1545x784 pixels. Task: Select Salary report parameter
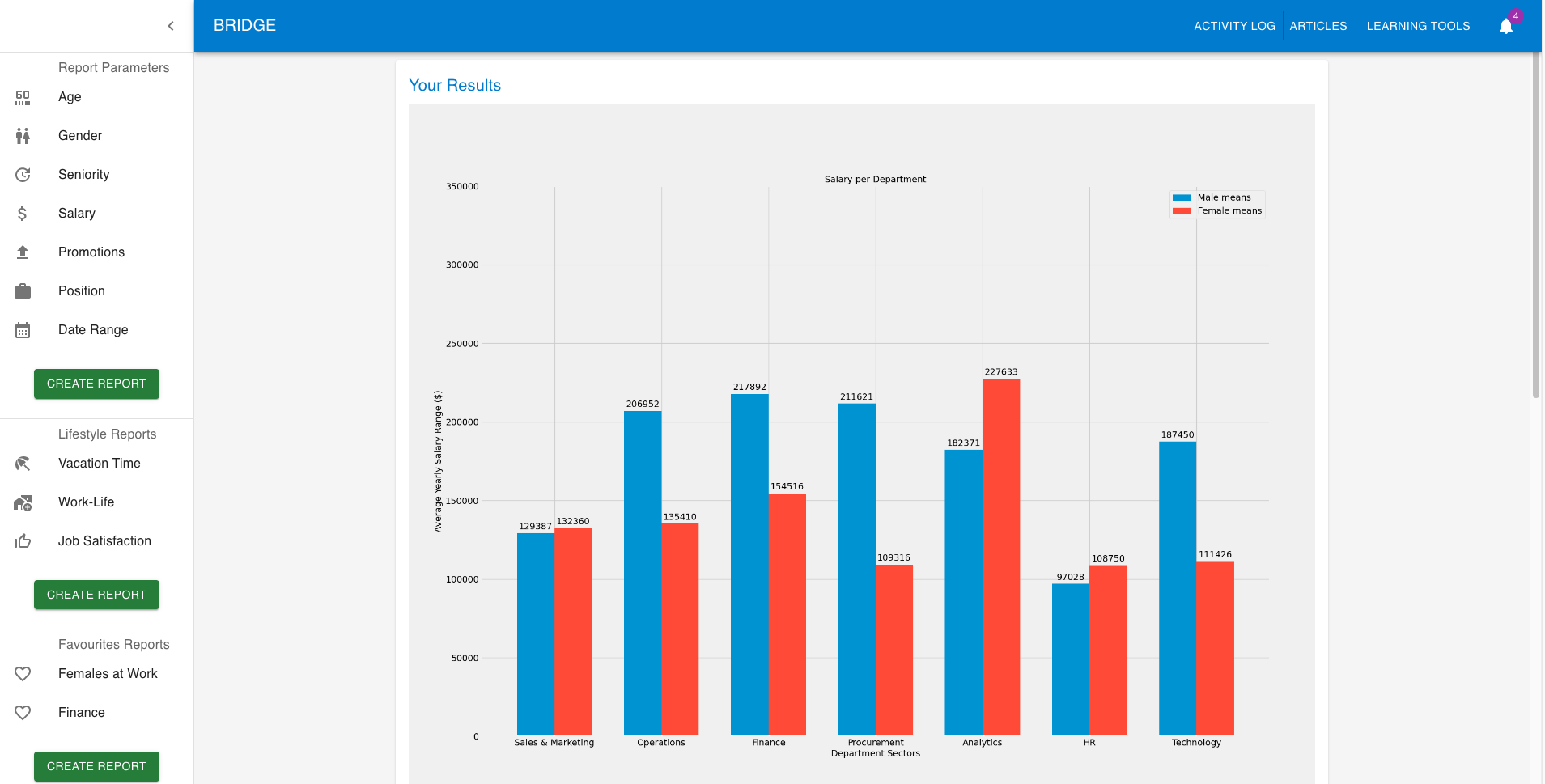point(97,214)
